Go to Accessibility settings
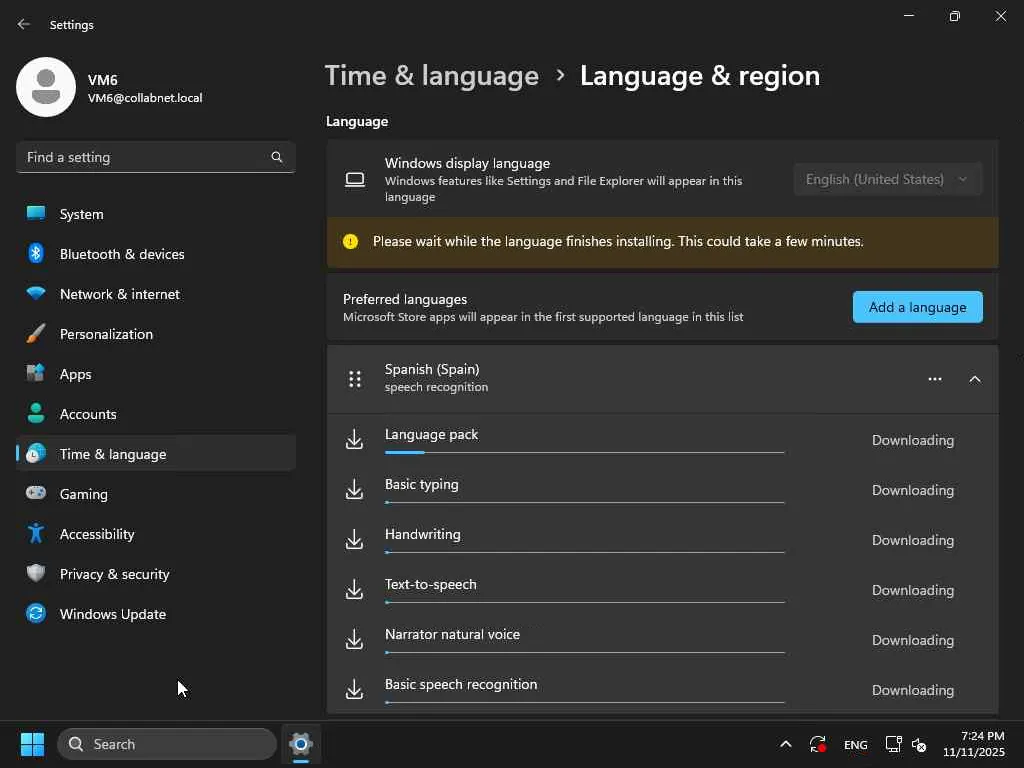 coord(97,534)
